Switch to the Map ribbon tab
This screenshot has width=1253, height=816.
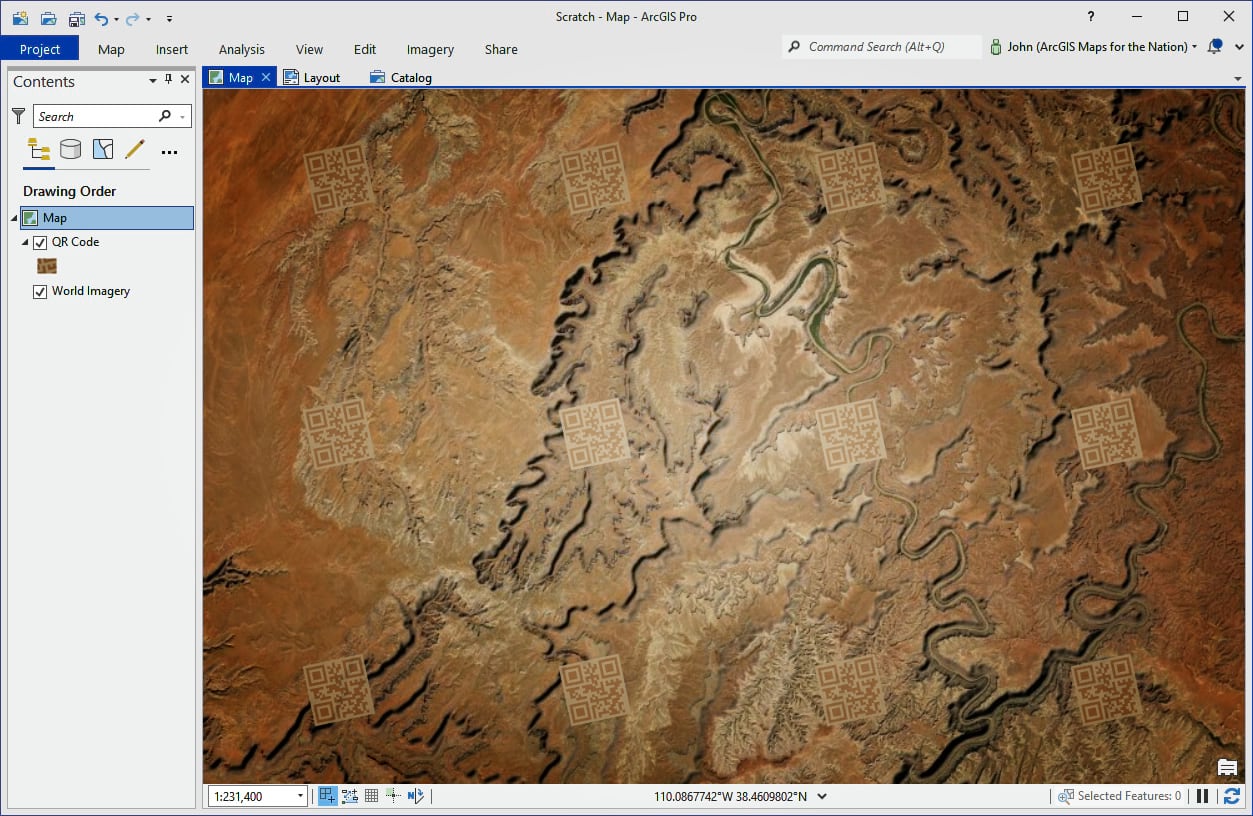tap(111, 49)
